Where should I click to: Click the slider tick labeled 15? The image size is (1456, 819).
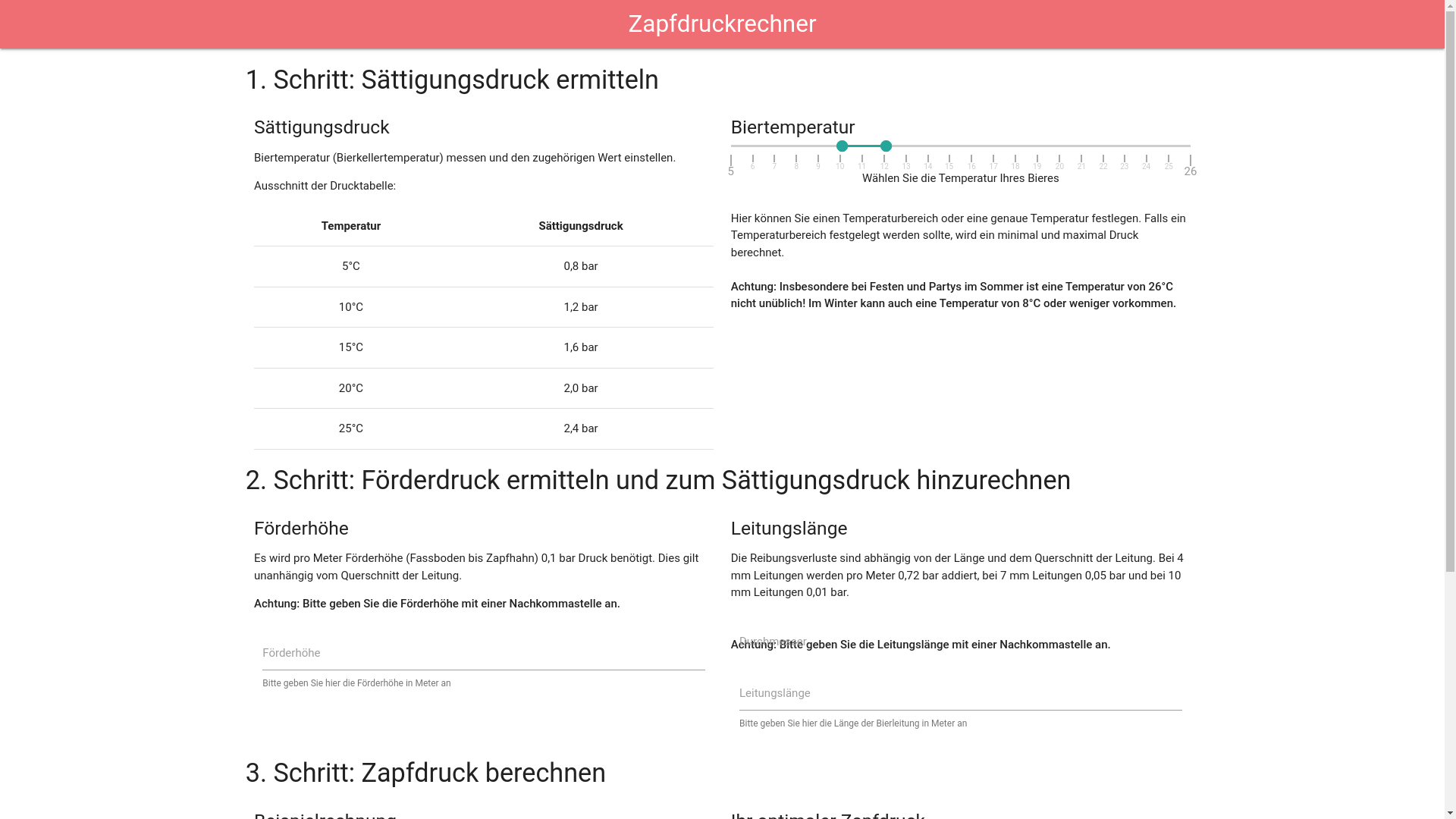tap(949, 162)
